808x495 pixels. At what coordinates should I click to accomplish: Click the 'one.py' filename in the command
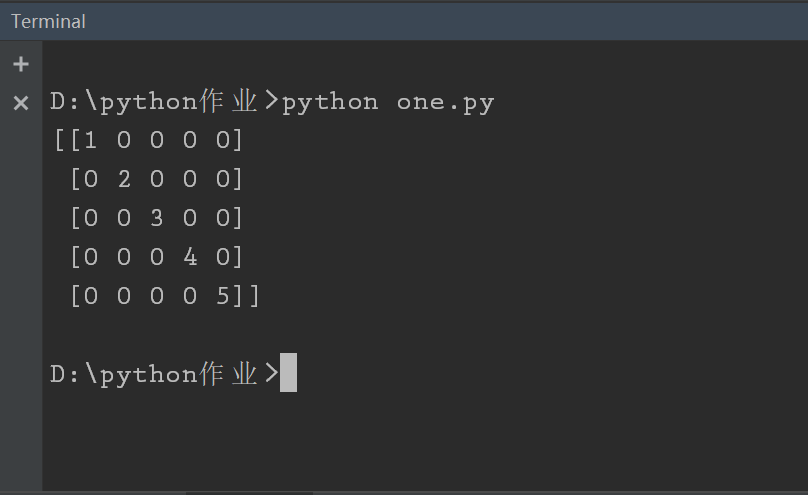click(x=445, y=102)
